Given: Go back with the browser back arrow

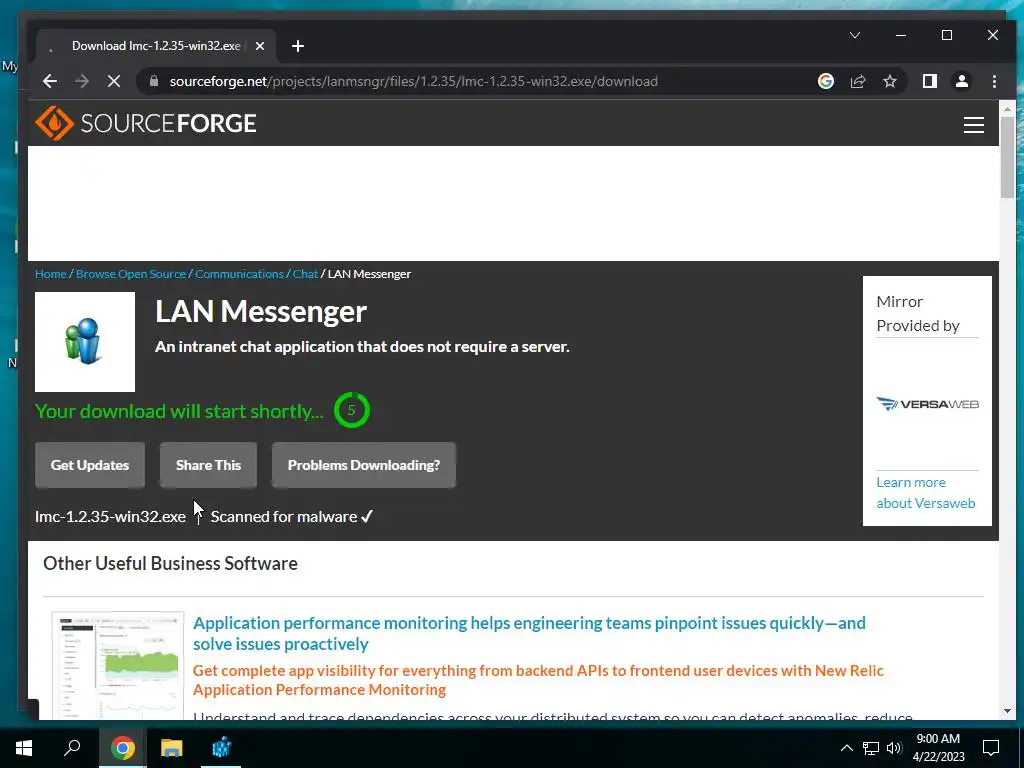Looking at the screenshot, I should (50, 82).
